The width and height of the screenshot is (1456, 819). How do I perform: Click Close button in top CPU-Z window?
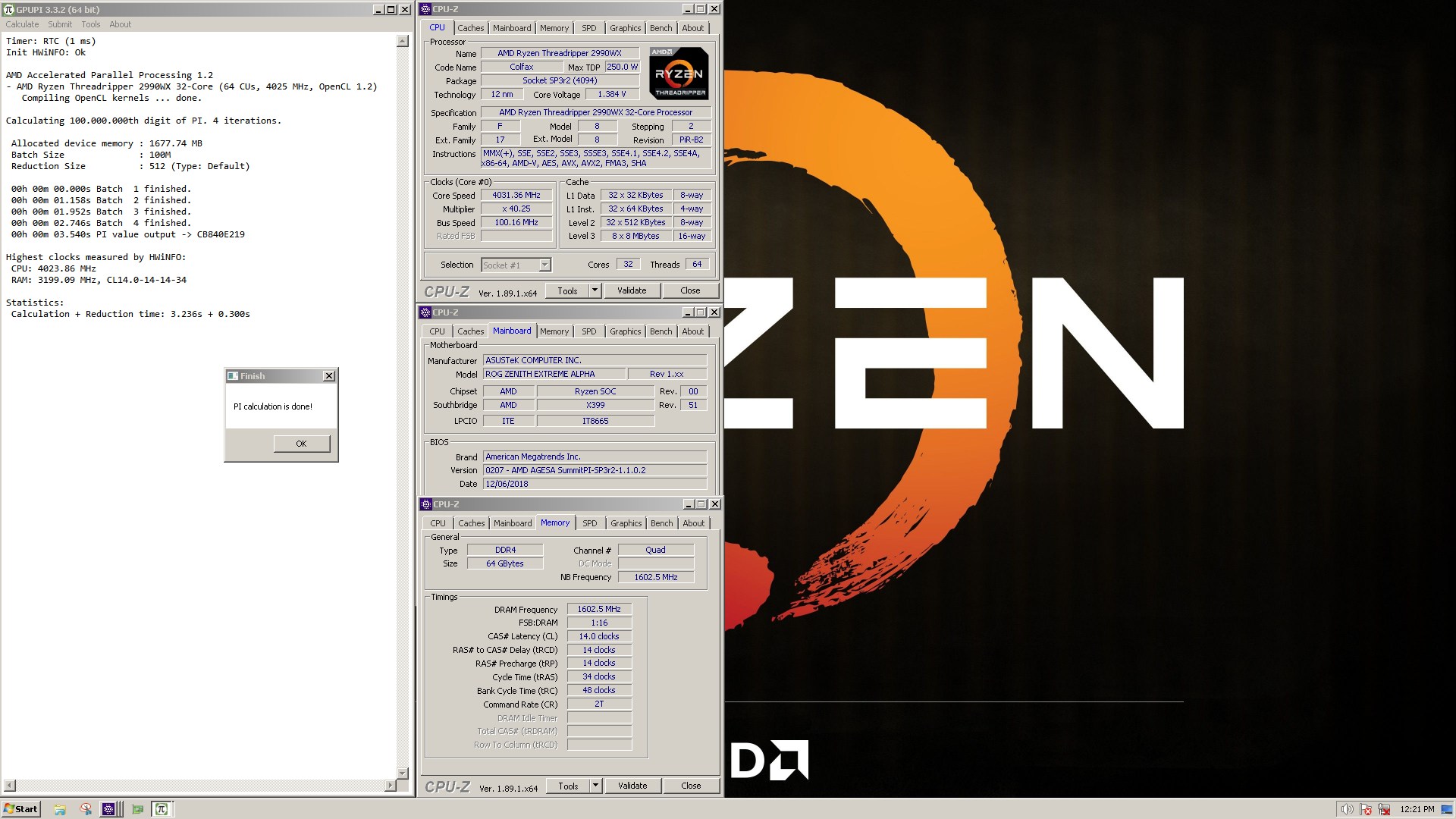point(690,290)
